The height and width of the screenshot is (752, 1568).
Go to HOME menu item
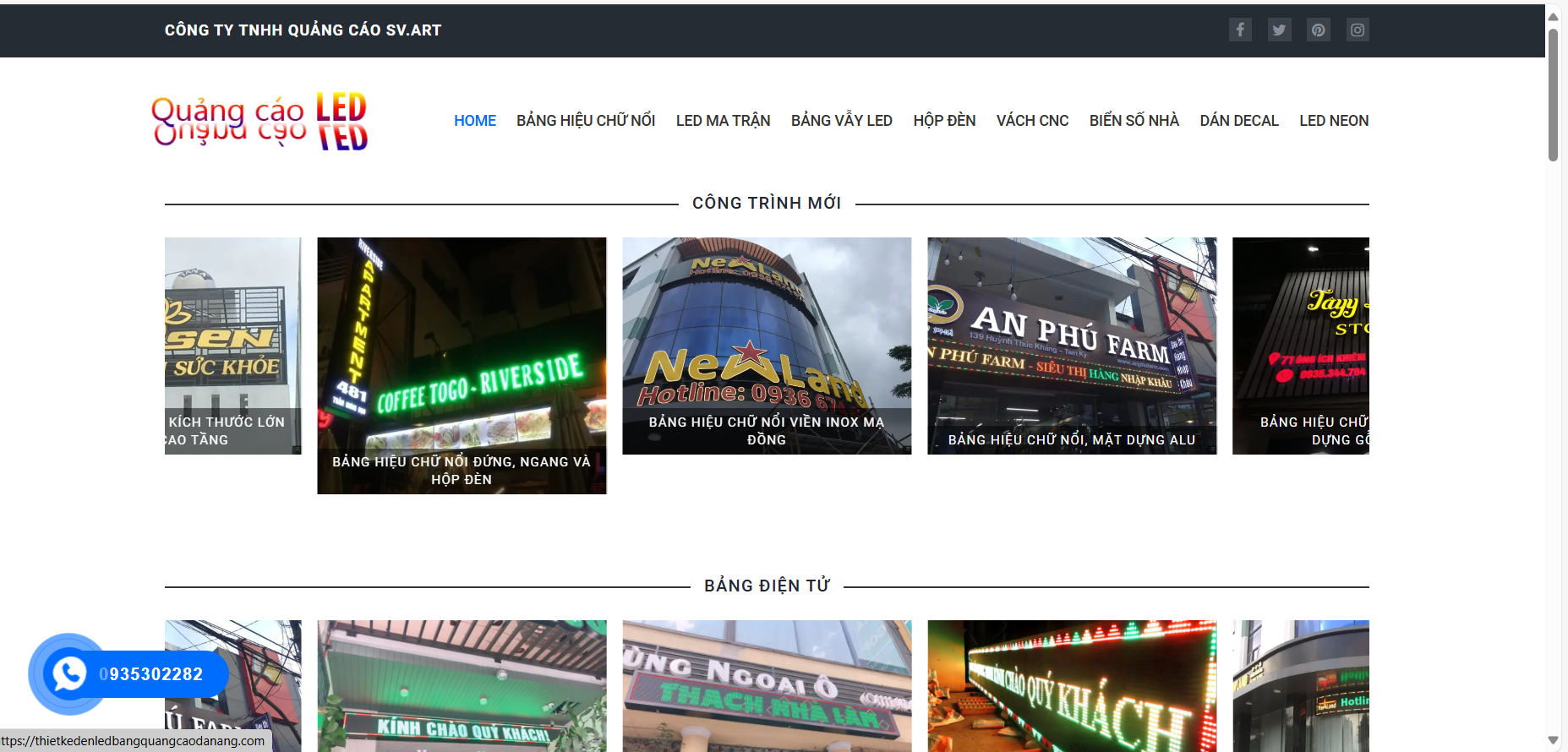pyautogui.click(x=475, y=121)
